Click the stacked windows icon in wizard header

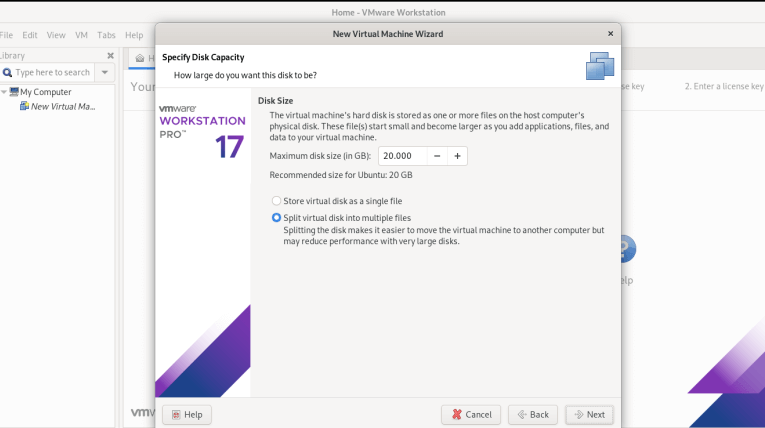coord(600,66)
